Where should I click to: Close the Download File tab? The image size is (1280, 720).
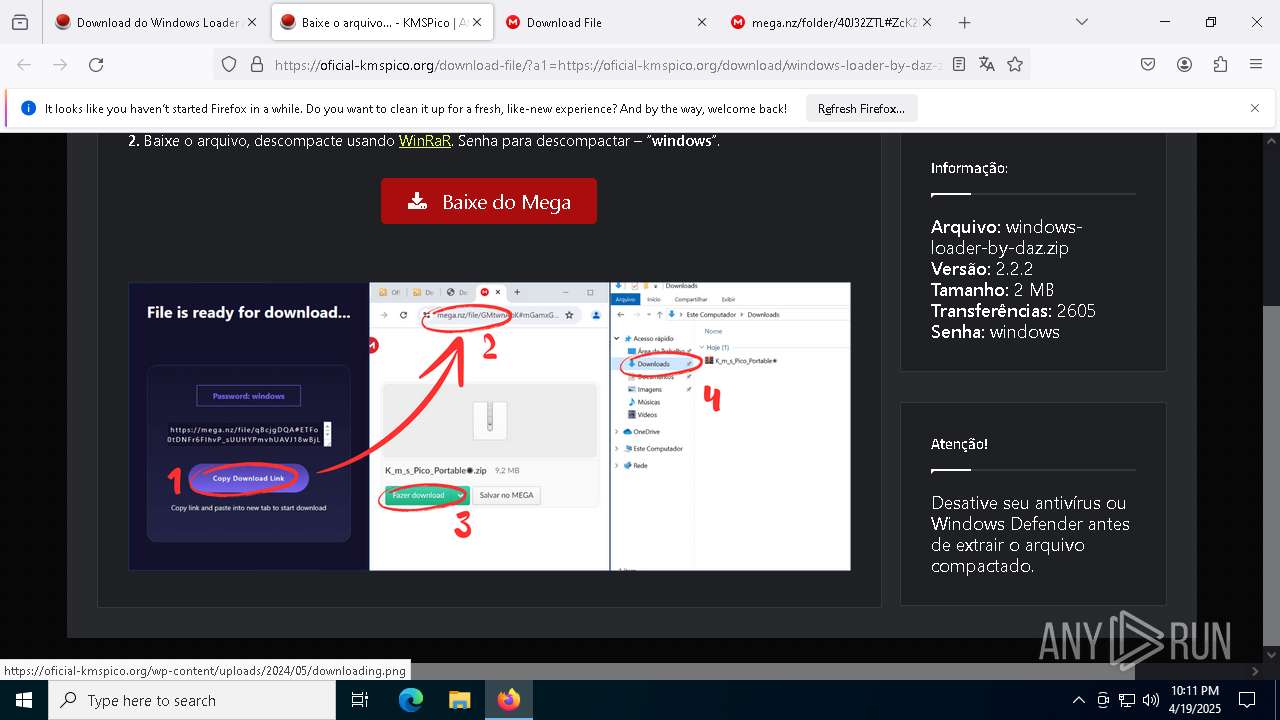[x=701, y=22]
